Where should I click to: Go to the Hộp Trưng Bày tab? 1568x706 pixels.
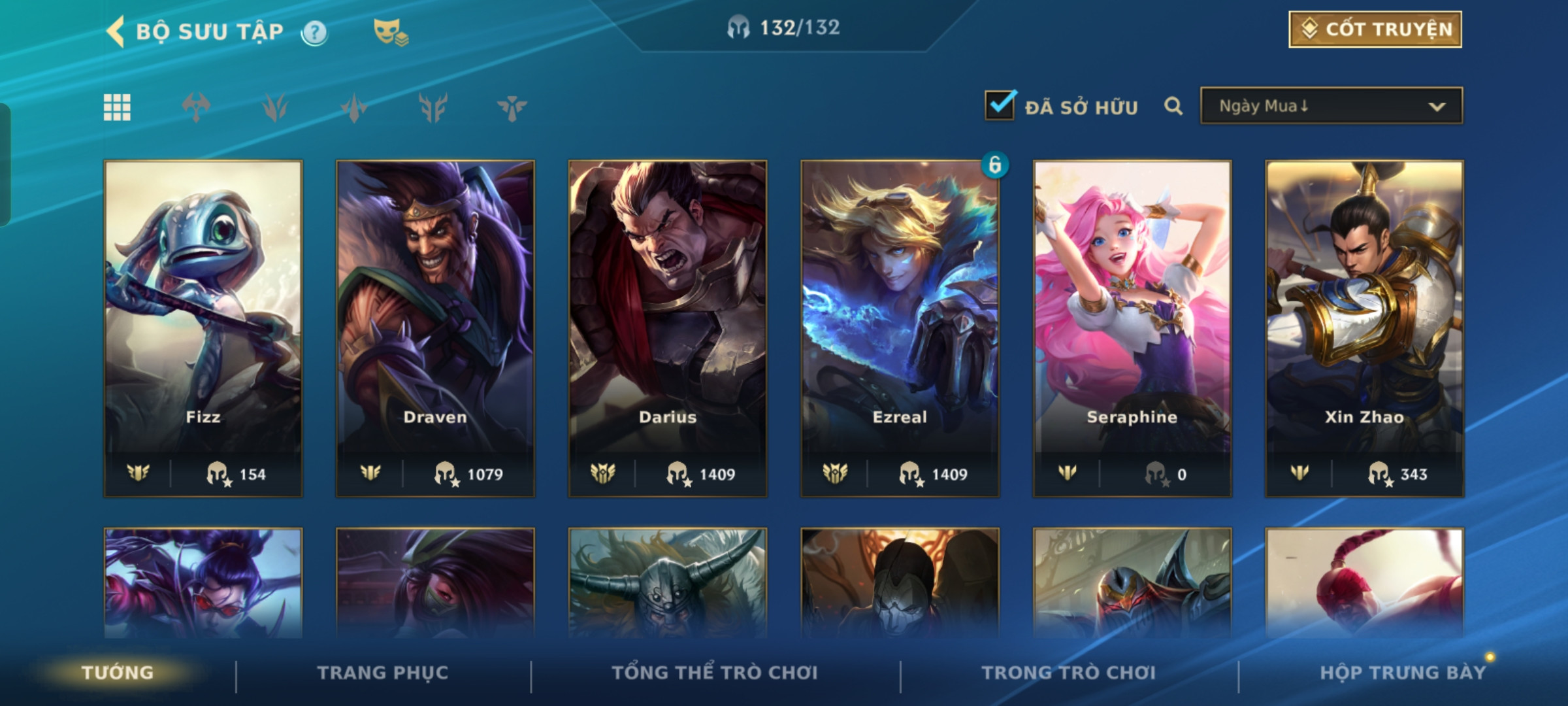click(1403, 673)
